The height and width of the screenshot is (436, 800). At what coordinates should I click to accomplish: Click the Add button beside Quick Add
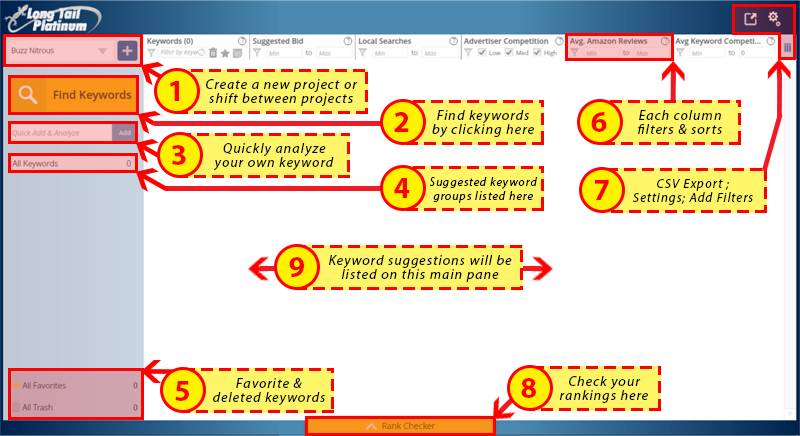point(124,133)
